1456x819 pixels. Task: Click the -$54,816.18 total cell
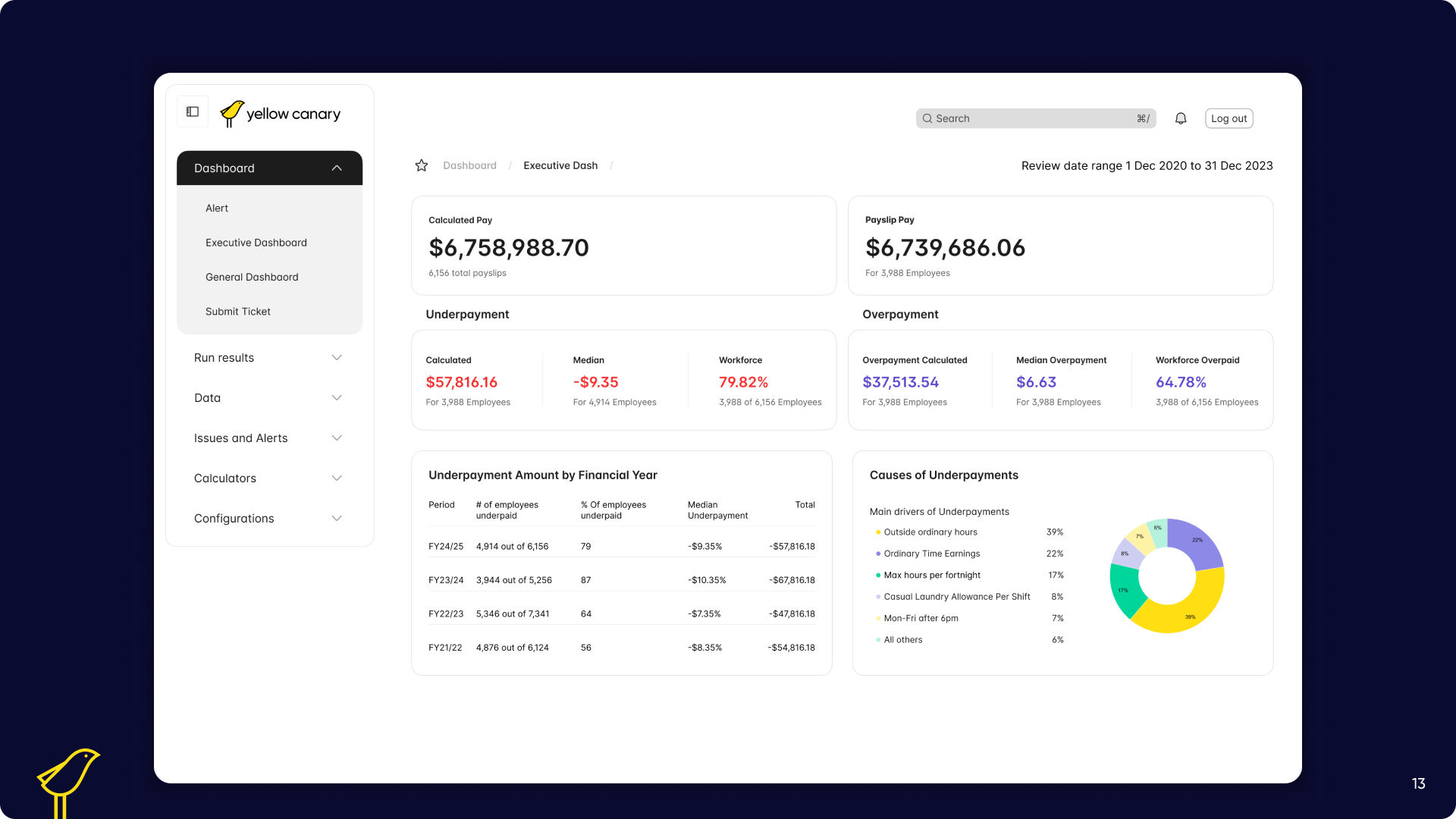point(791,648)
